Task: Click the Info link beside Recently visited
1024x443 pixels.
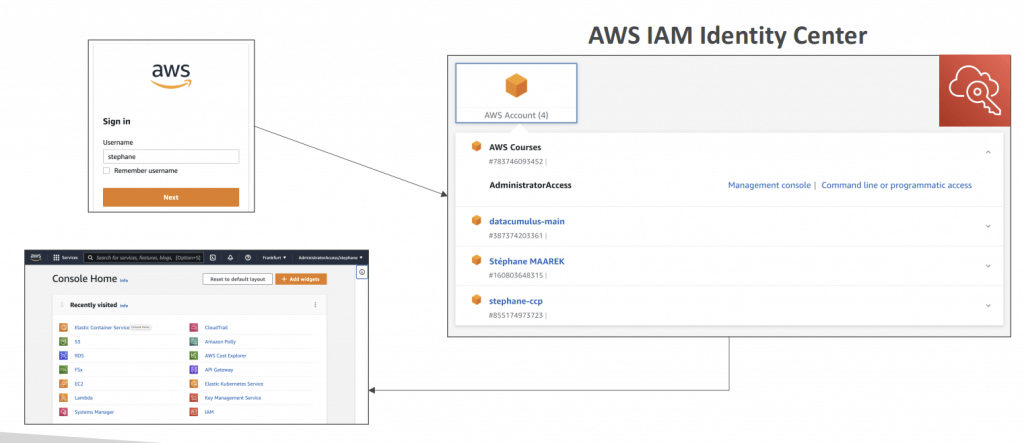Action: point(123,306)
